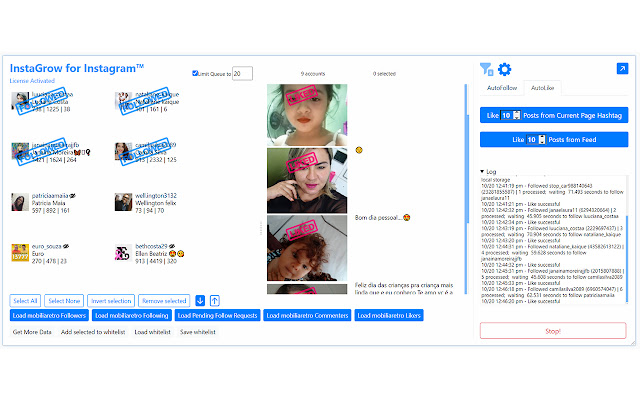Image resolution: width=640 pixels, height=400 pixels.
Task: Click Select All button
Action: point(25,301)
